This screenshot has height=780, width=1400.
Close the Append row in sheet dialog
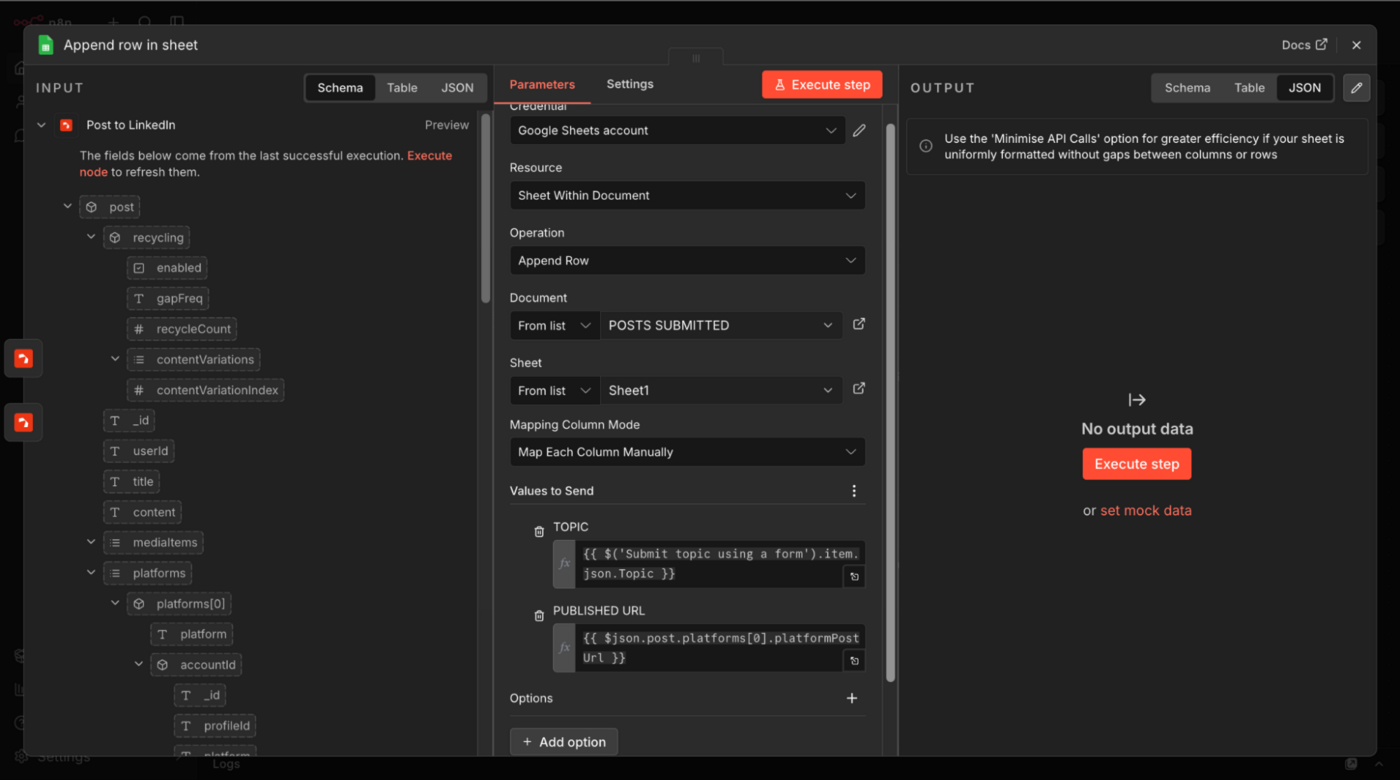(1356, 45)
